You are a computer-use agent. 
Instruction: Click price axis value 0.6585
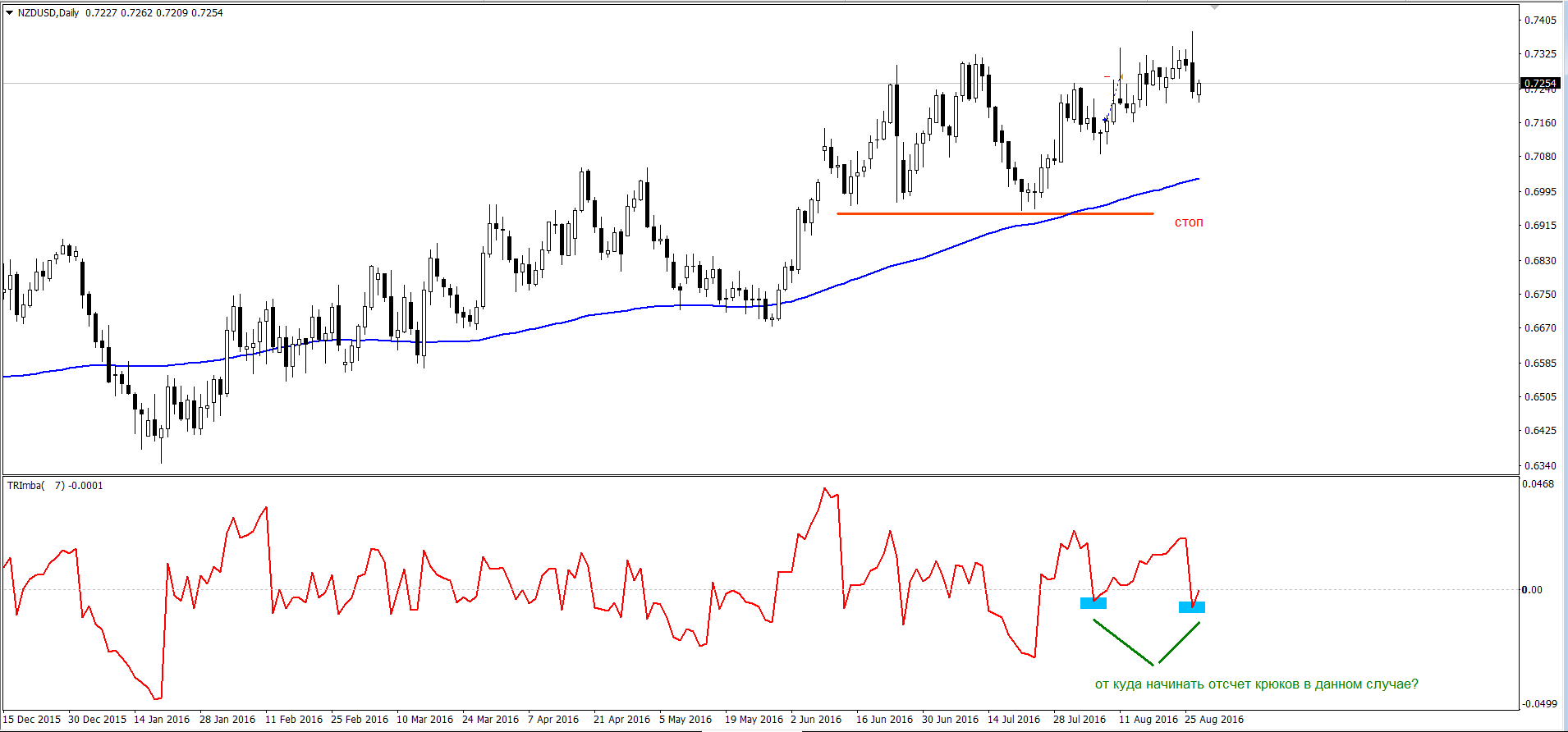[x=1540, y=363]
